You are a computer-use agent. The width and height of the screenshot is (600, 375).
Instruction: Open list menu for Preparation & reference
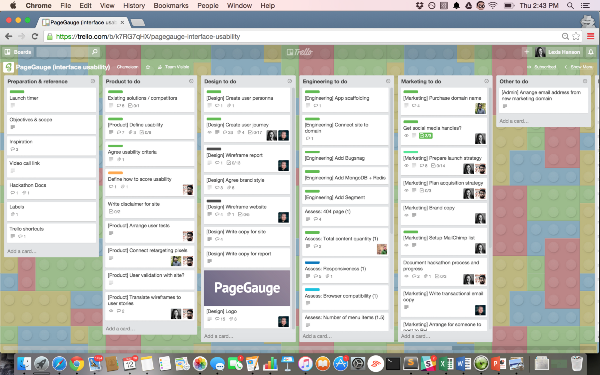pyautogui.click(x=93, y=81)
